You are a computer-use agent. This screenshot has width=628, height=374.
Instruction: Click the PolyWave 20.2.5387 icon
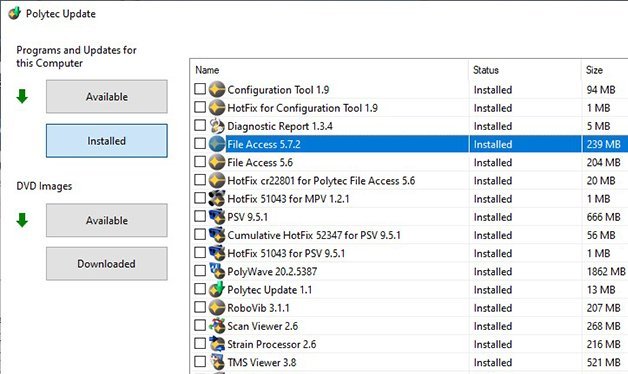tap(217, 271)
